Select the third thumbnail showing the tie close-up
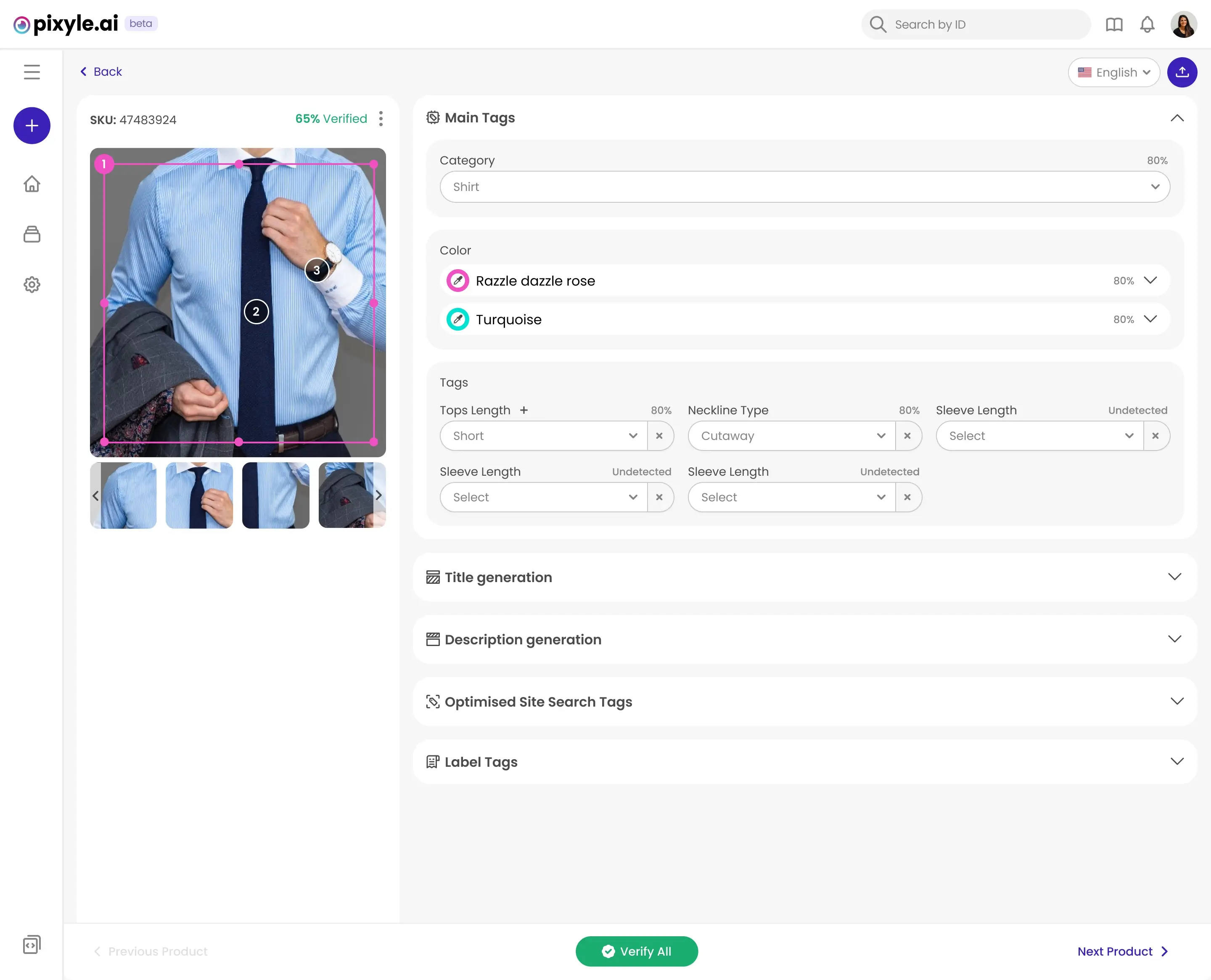 click(x=276, y=495)
